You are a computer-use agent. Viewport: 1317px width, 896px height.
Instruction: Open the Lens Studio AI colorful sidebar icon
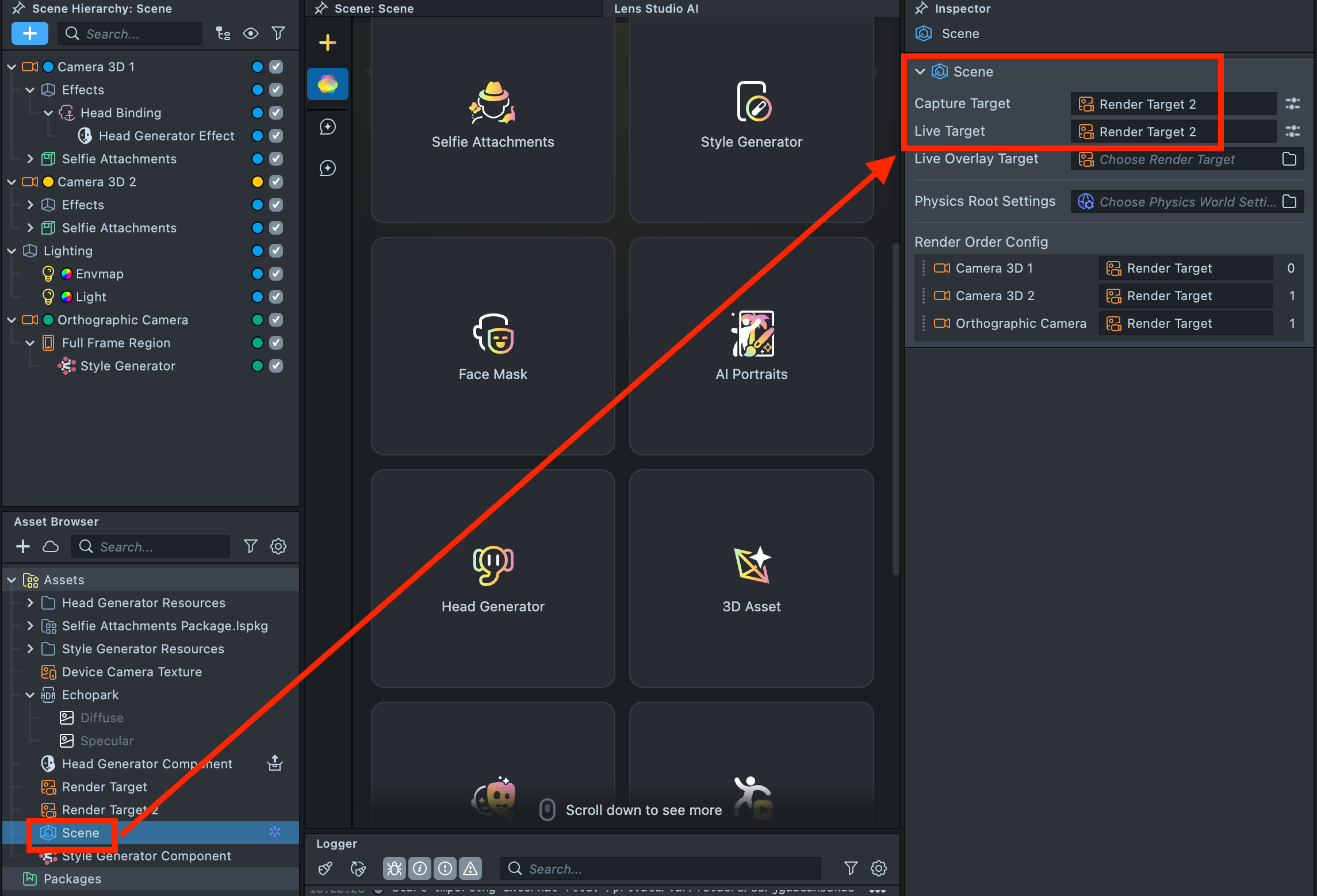(328, 85)
